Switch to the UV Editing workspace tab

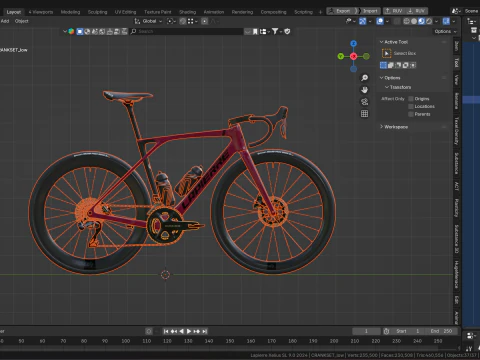tap(125, 12)
